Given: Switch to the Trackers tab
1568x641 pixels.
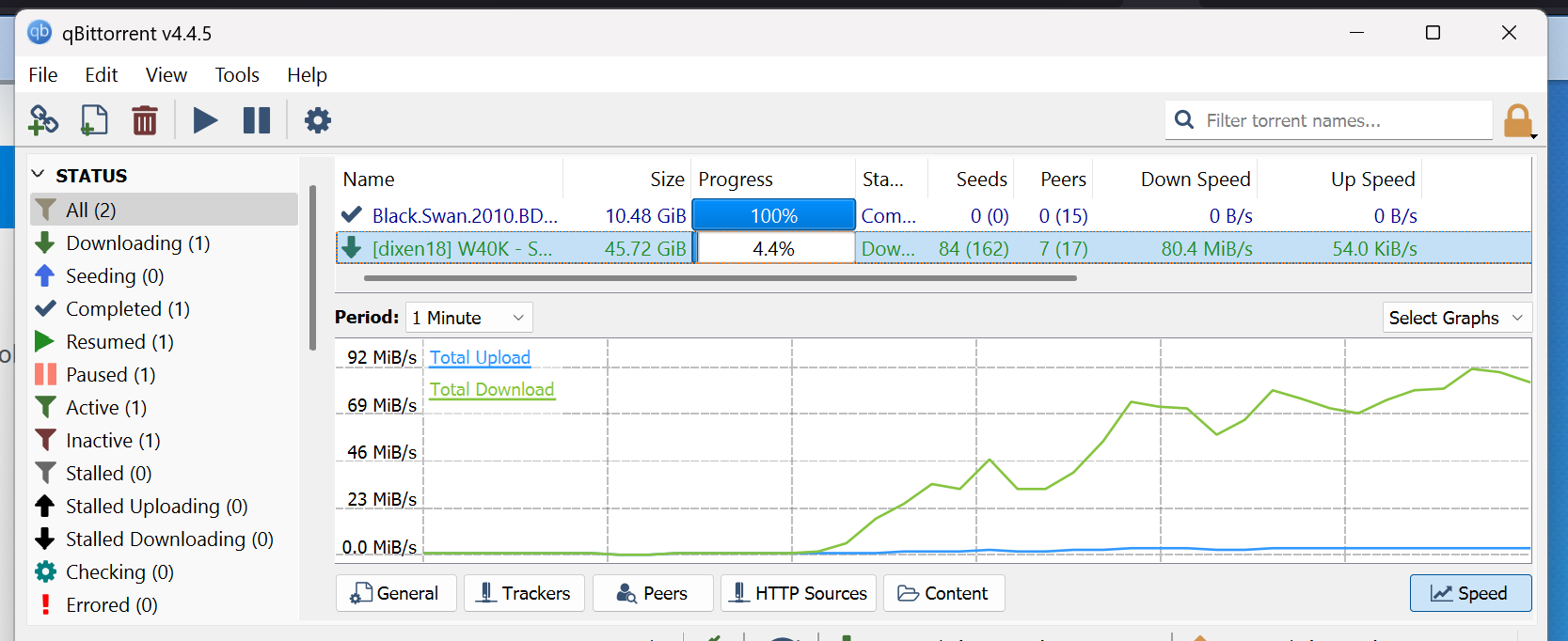Looking at the screenshot, I should [524, 593].
